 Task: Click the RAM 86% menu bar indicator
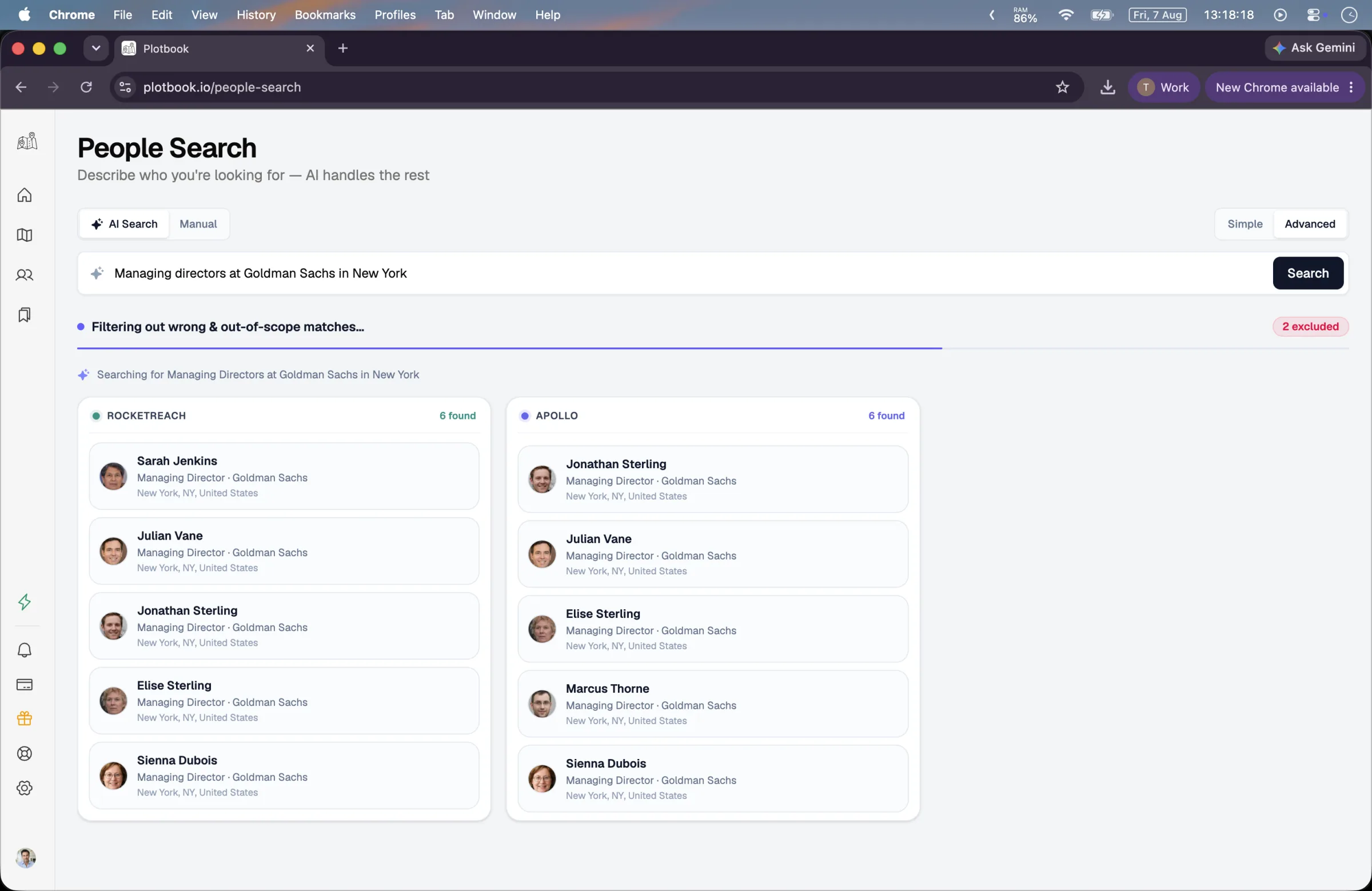[x=1024, y=14]
